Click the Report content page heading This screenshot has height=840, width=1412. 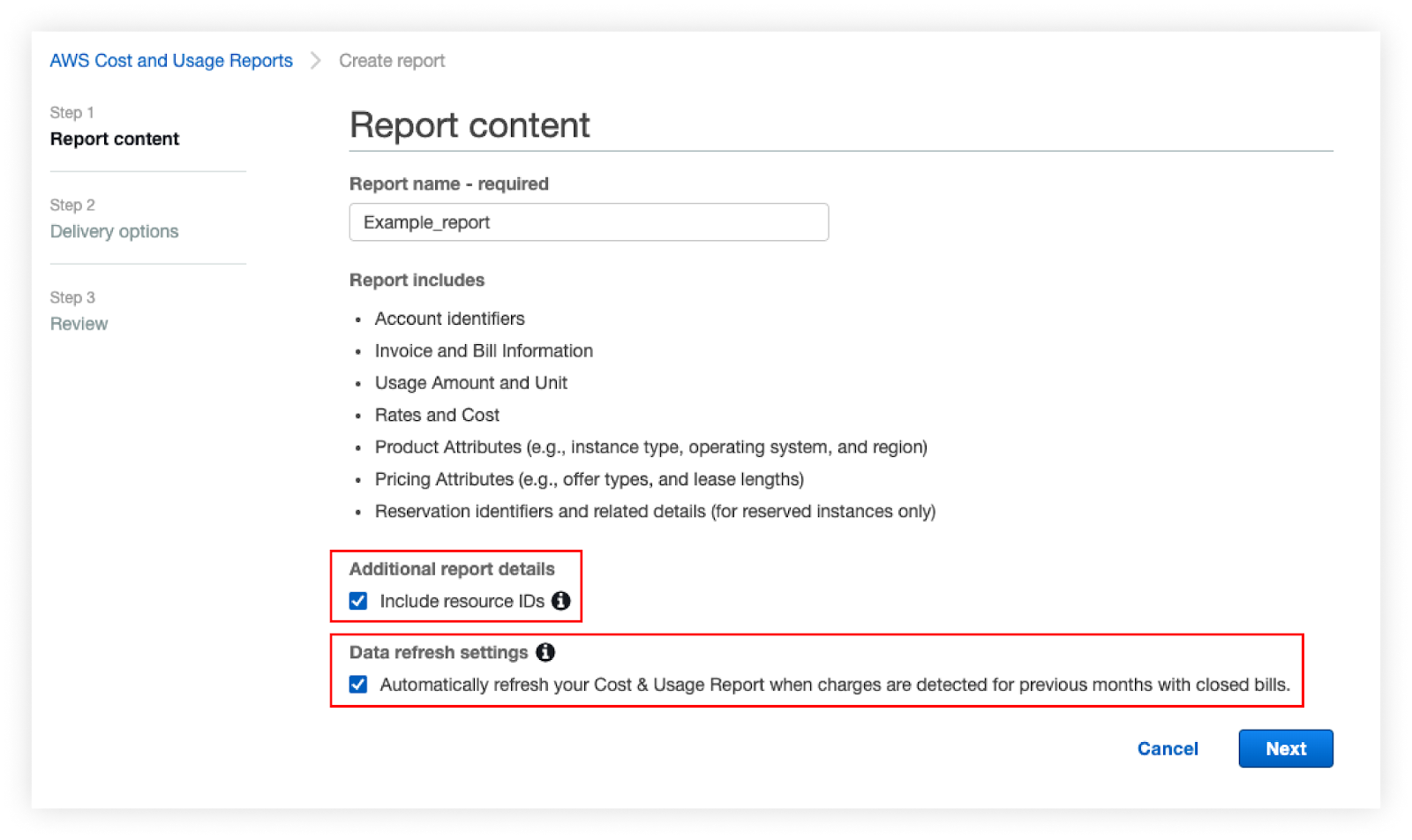coord(469,125)
